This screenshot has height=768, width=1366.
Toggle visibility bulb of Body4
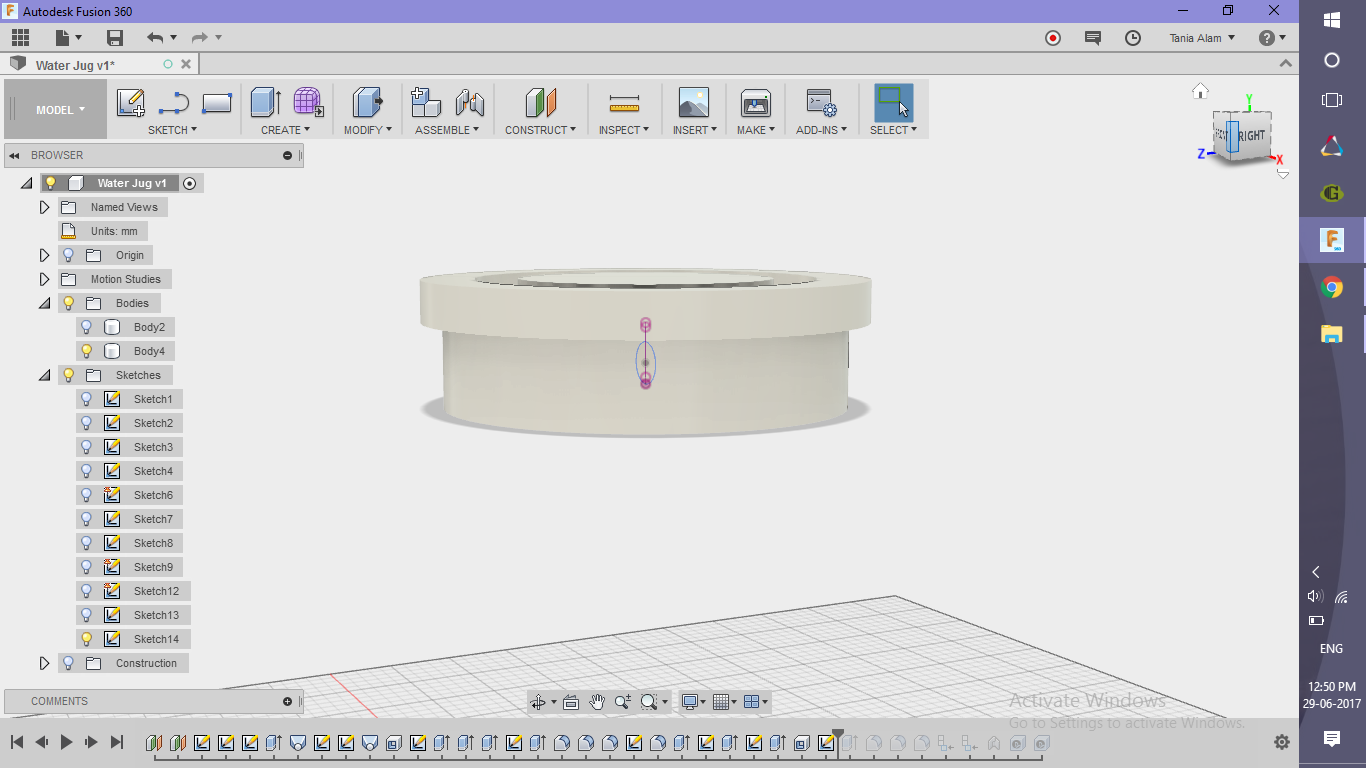[x=87, y=351]
